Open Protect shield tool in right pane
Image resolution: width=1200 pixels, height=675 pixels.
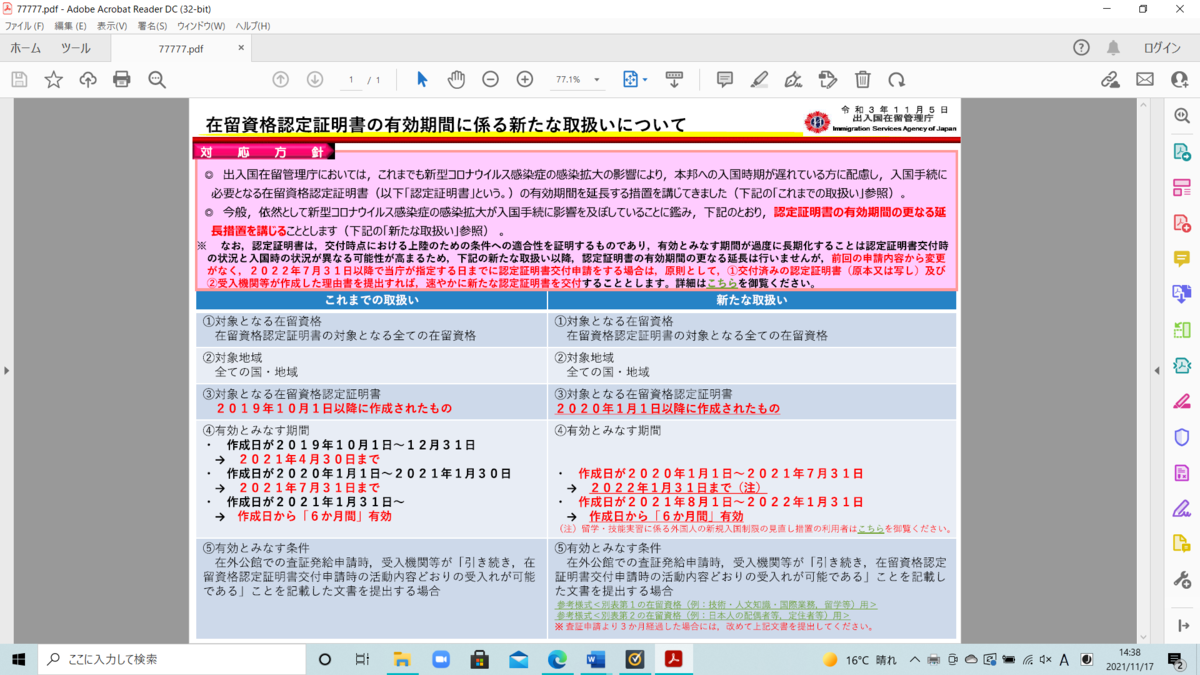1181,437
